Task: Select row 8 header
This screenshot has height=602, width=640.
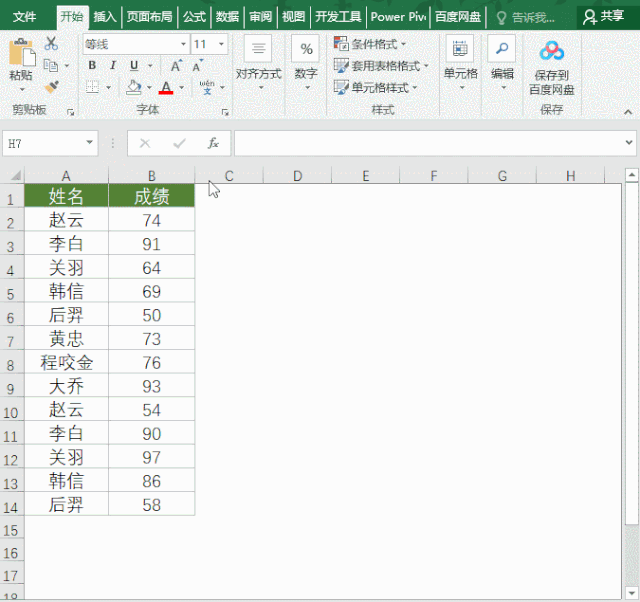Action: 11,363
